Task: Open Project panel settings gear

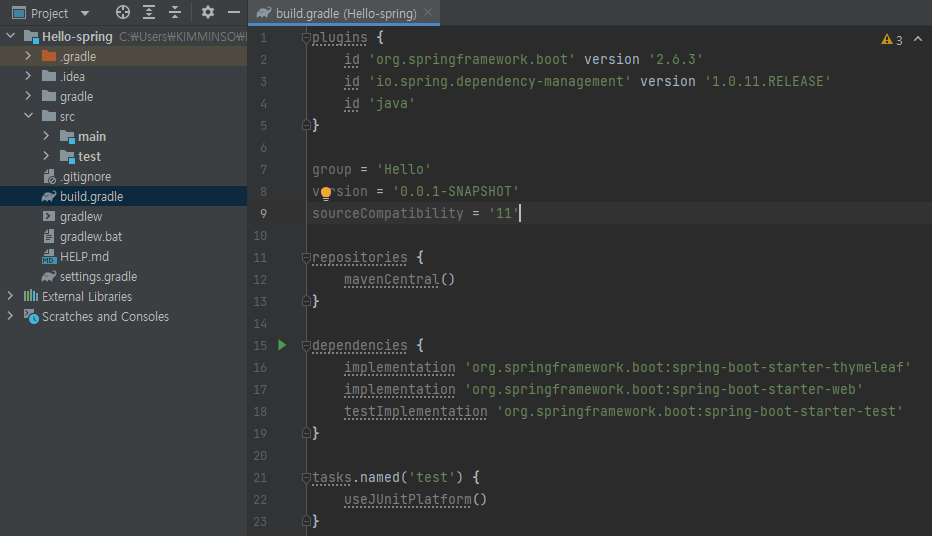Action: [x=207, y=12]
